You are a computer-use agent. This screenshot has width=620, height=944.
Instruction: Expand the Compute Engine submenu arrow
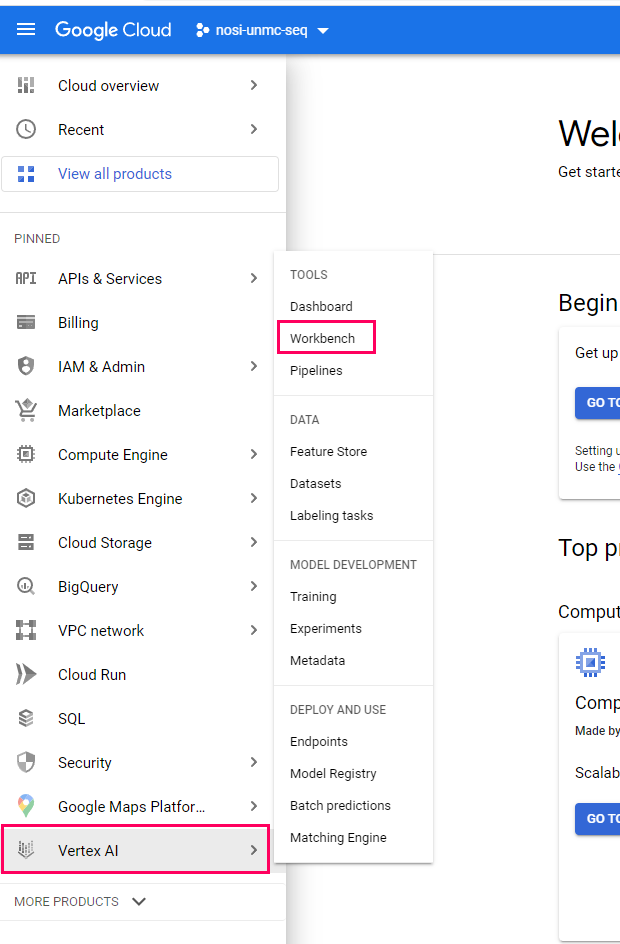253,454
